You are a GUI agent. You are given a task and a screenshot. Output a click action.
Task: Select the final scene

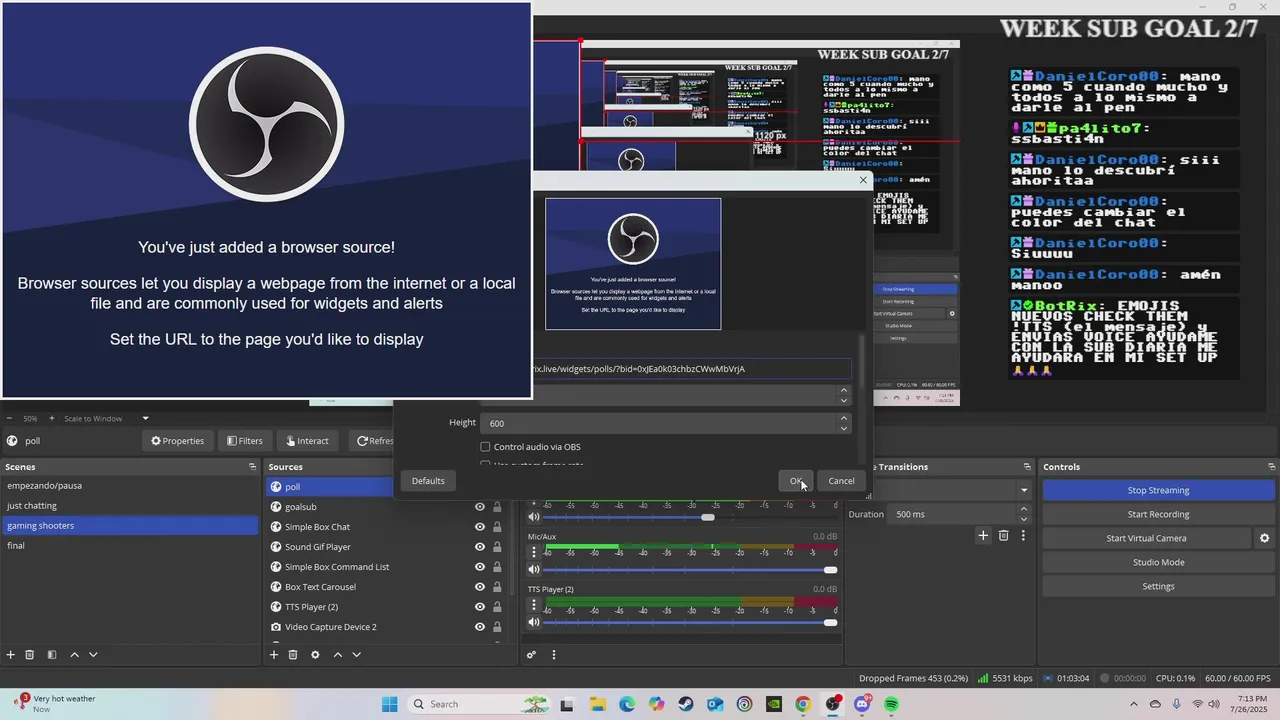[130, 546]
